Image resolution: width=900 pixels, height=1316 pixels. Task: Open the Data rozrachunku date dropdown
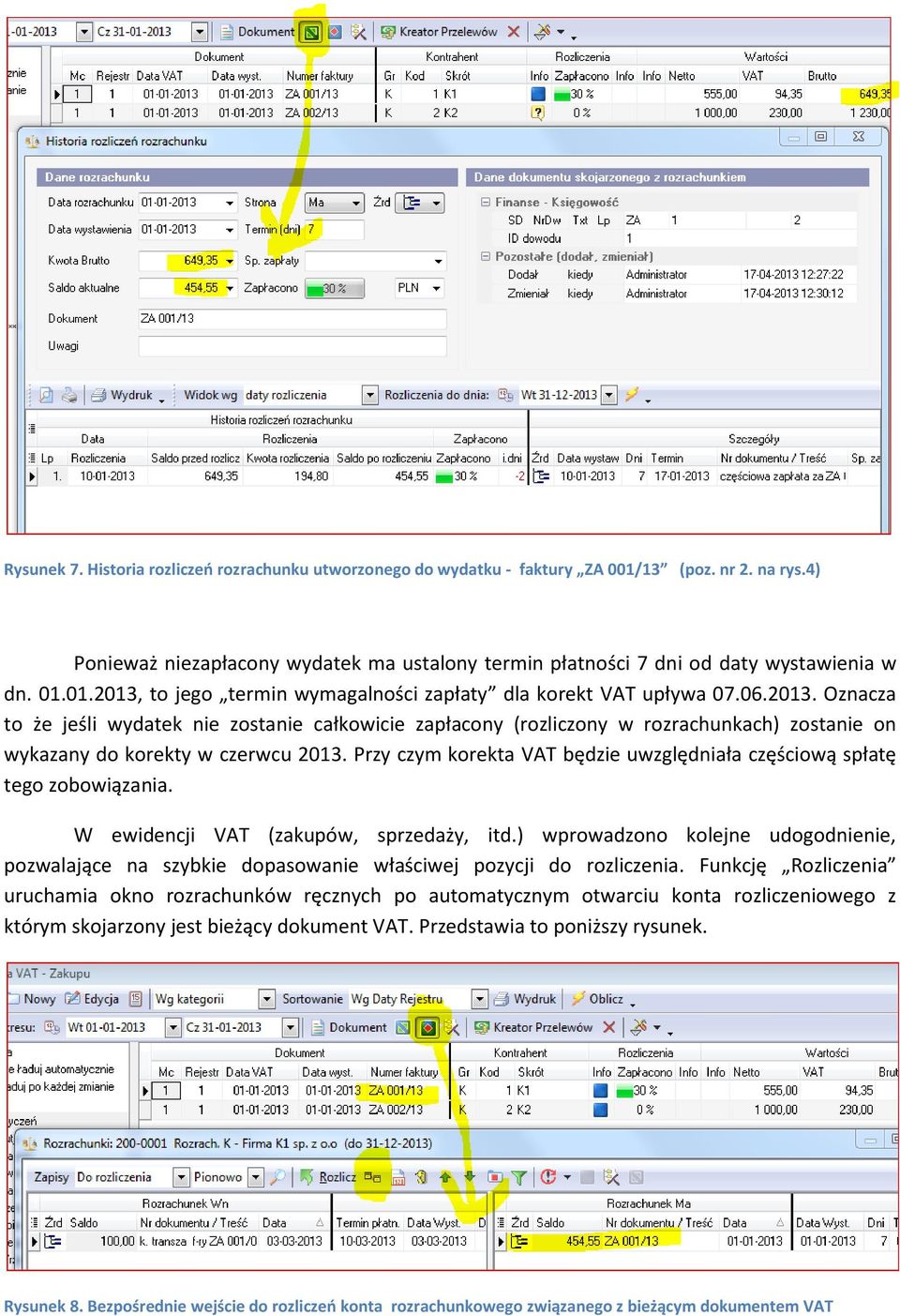[x=230, y=203]
